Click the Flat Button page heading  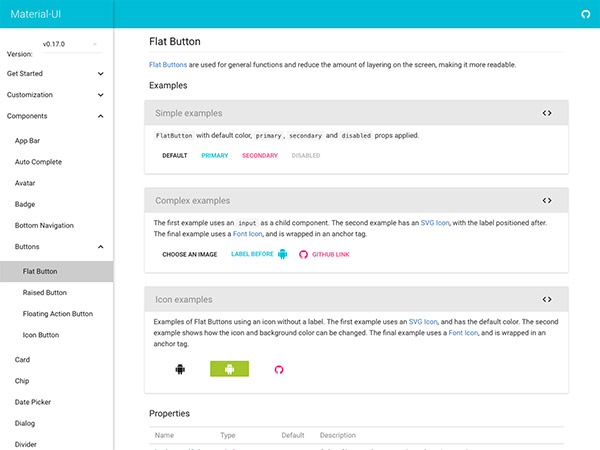[x=174, y=41]
